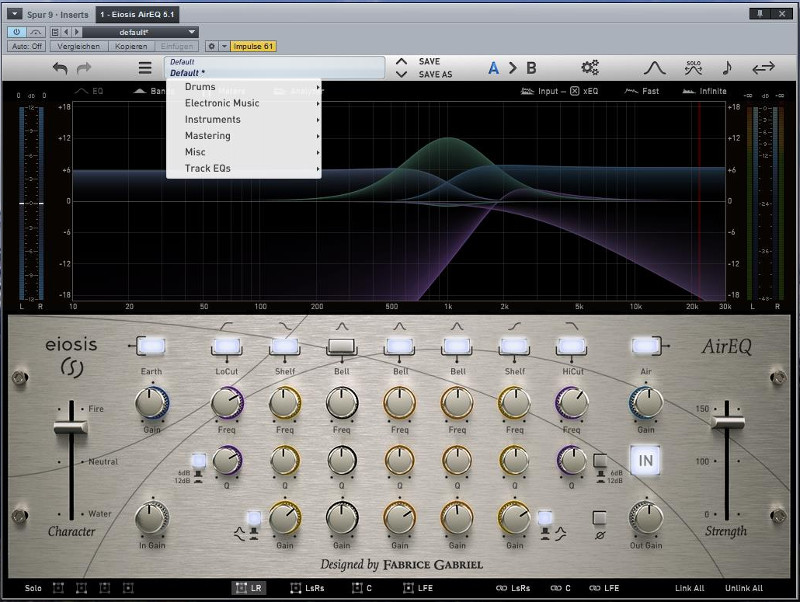The width and height of the screenshot is (800, 602).
Task: Click the Kopieren button
Action: [x=131, y=46]
